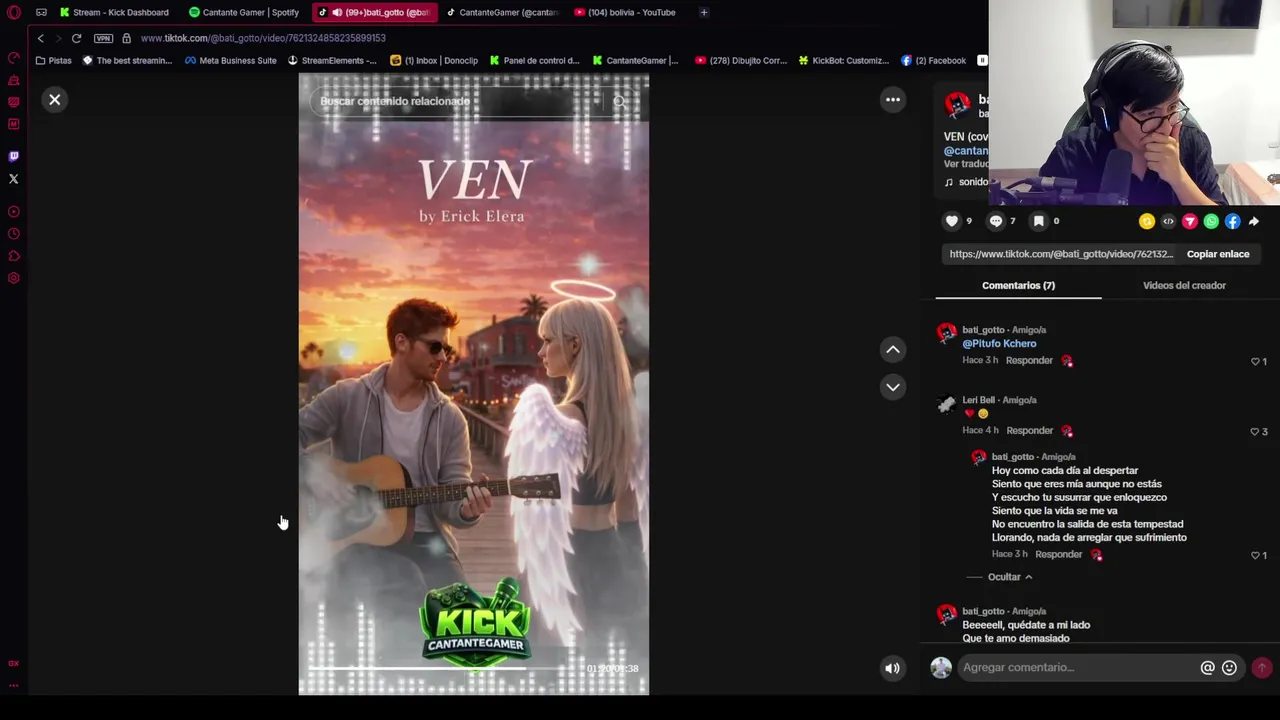
Task: Insert a mention with the @ icon
Action: (x=1207, y=667)
